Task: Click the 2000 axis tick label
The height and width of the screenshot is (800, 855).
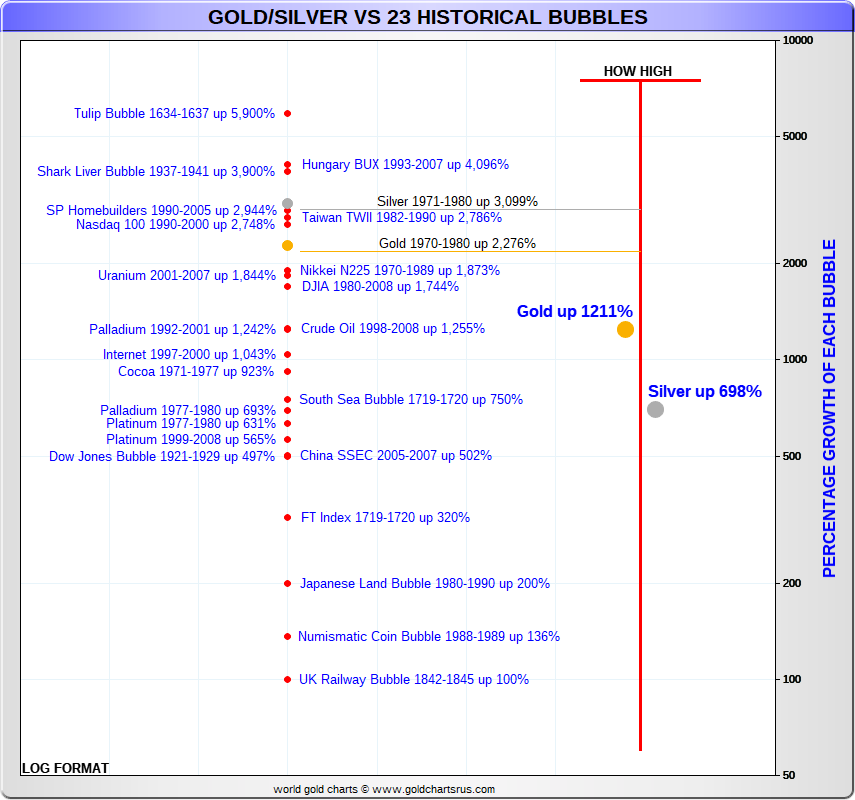Action: coord(794,263)
